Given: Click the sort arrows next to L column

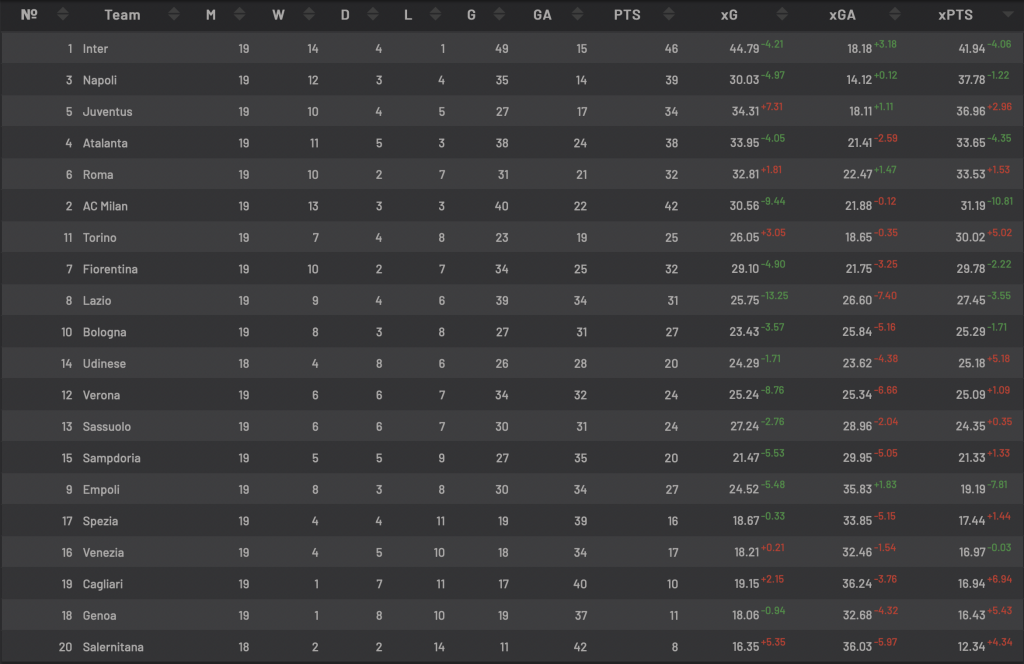Looking at the screenshot, I should click(x=437, y=15).
